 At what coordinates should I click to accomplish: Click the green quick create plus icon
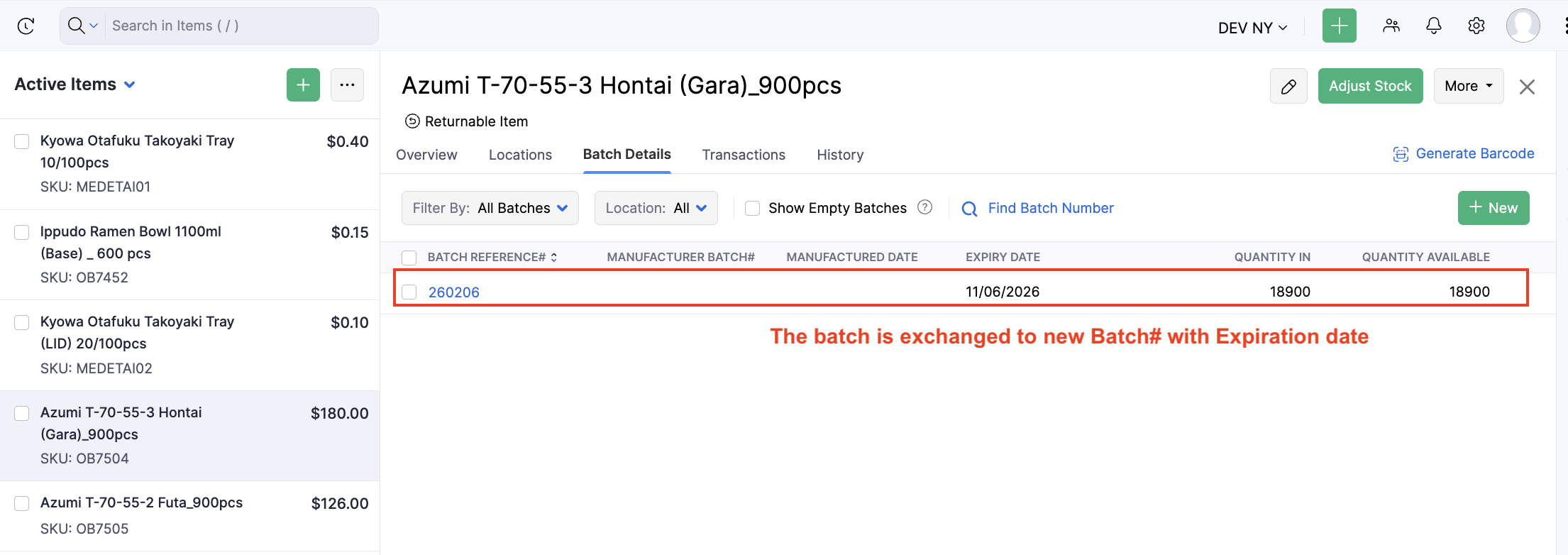(1339, 26)
